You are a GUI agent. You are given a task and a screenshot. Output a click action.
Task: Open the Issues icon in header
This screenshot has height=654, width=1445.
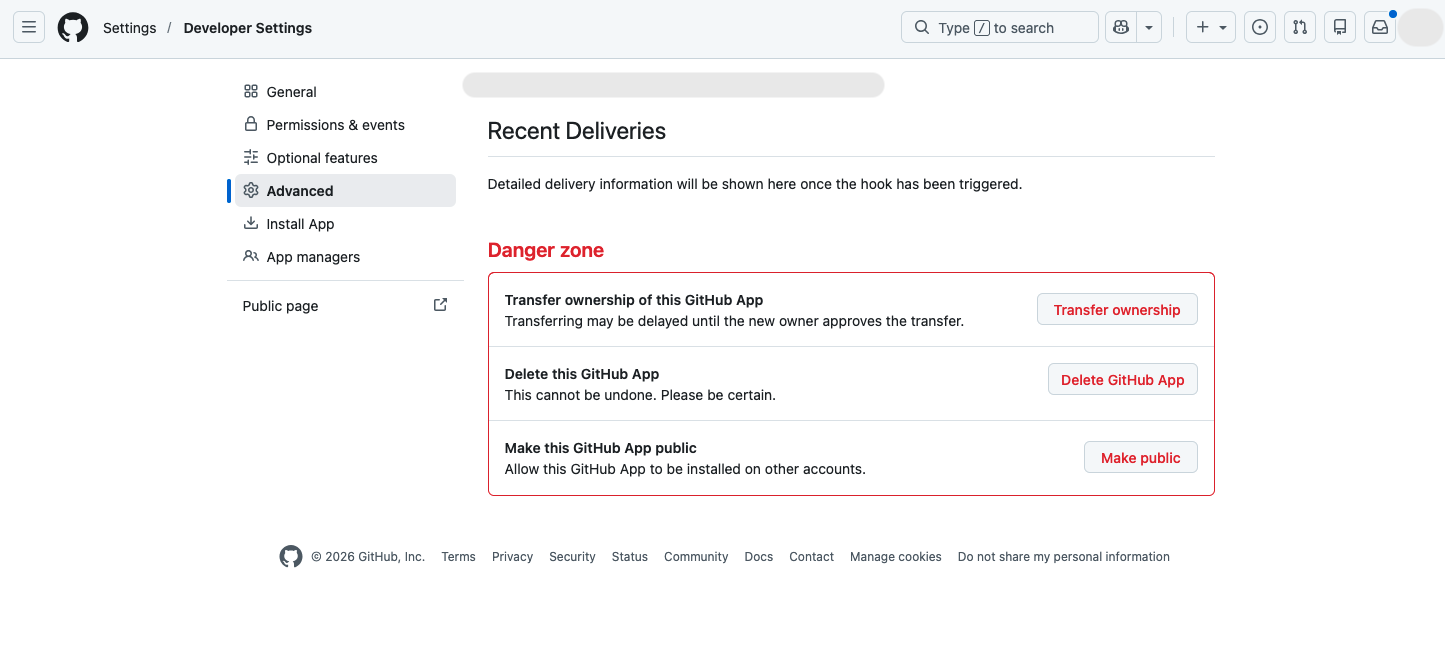coord(1260,28)
